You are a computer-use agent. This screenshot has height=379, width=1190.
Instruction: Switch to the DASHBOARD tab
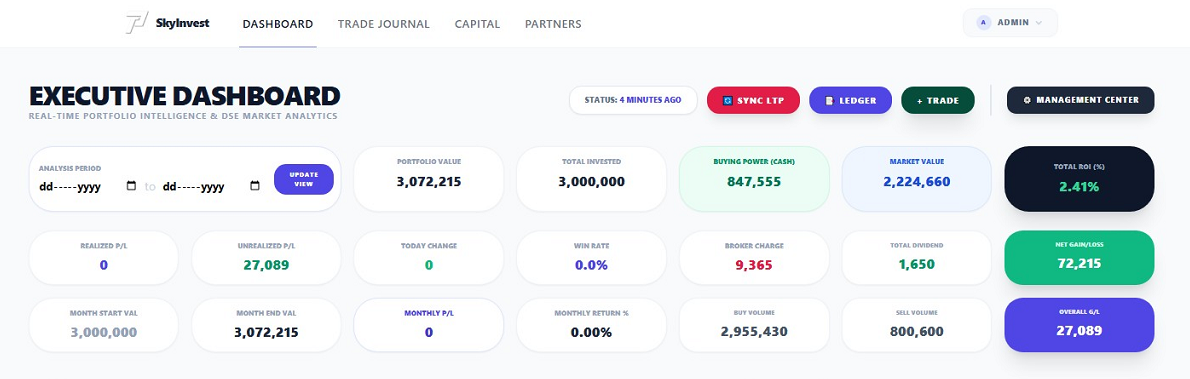[x=278, y=24]
